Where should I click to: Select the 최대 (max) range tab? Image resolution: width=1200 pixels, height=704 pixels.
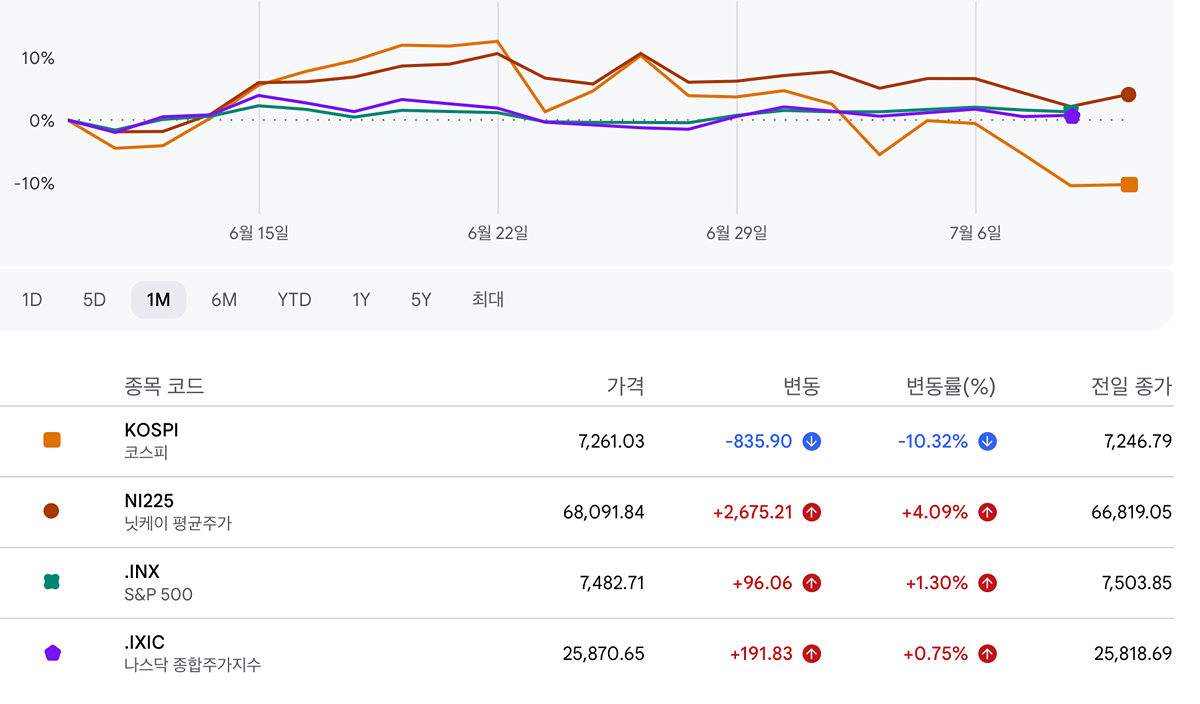488,300
